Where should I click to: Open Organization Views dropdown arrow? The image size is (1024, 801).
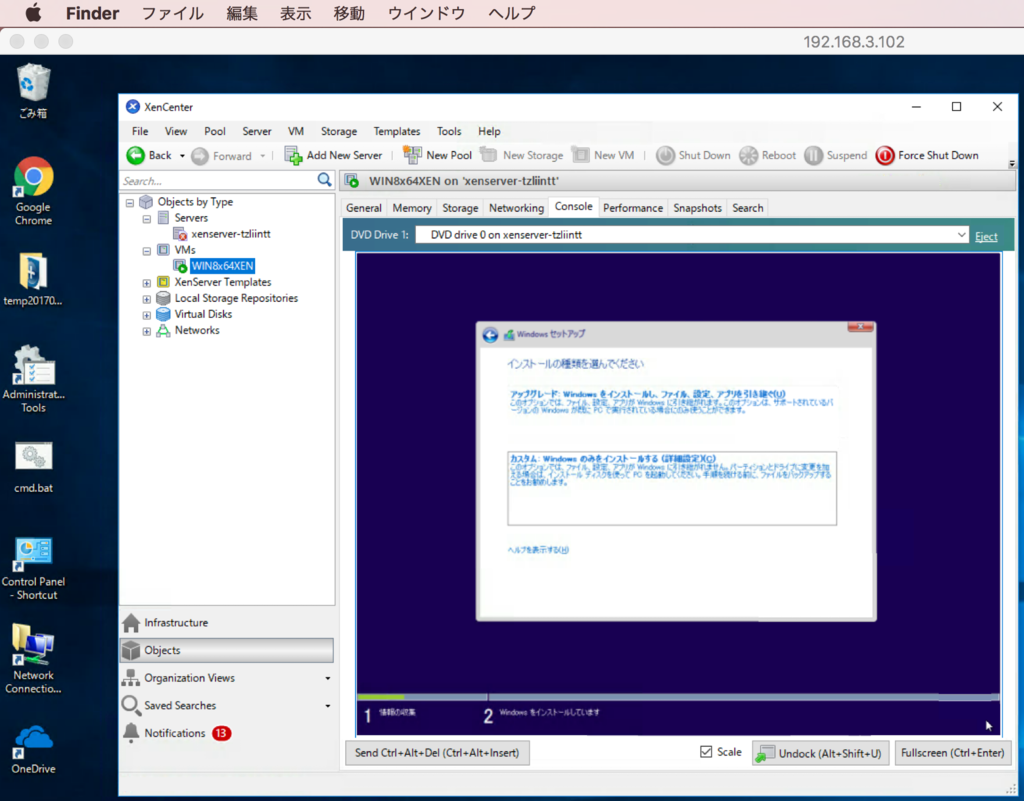point(328,678)
